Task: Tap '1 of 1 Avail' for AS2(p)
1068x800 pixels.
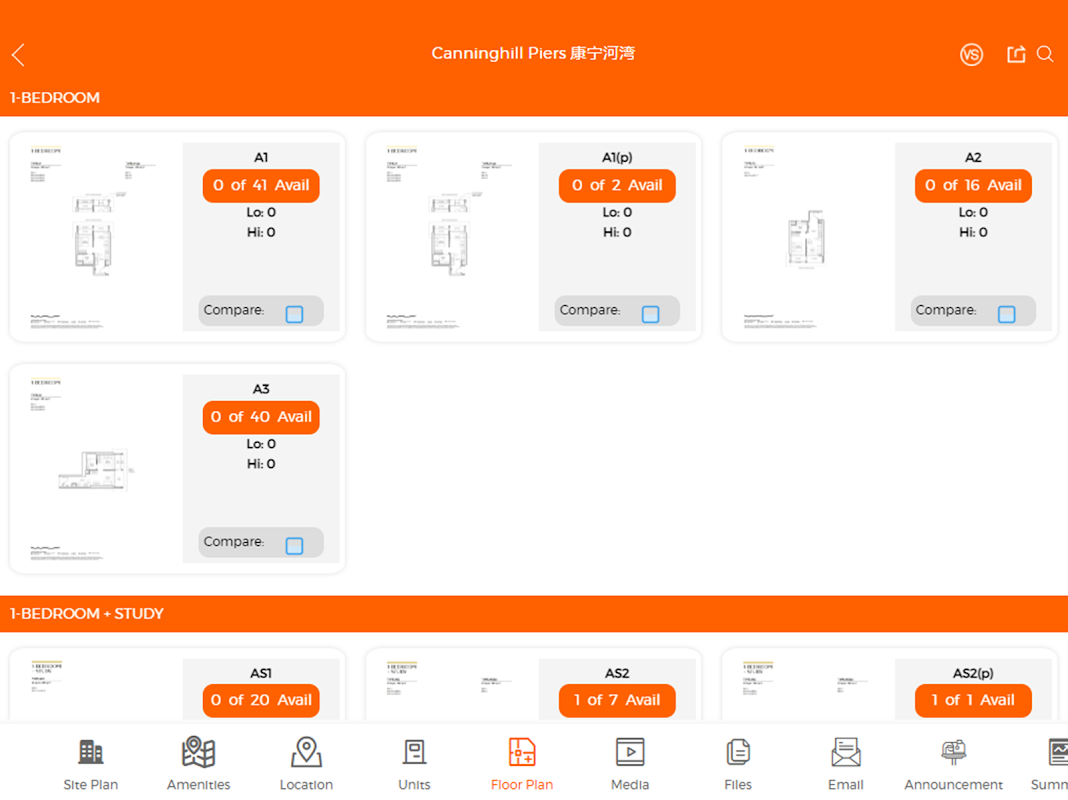Action: [973, 700]
